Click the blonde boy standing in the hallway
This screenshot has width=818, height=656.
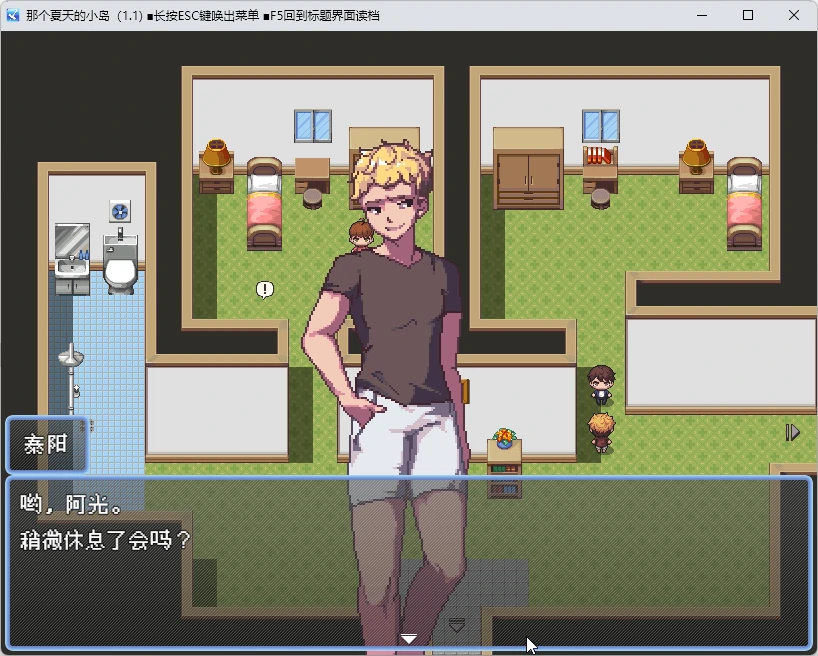(600, 428)
